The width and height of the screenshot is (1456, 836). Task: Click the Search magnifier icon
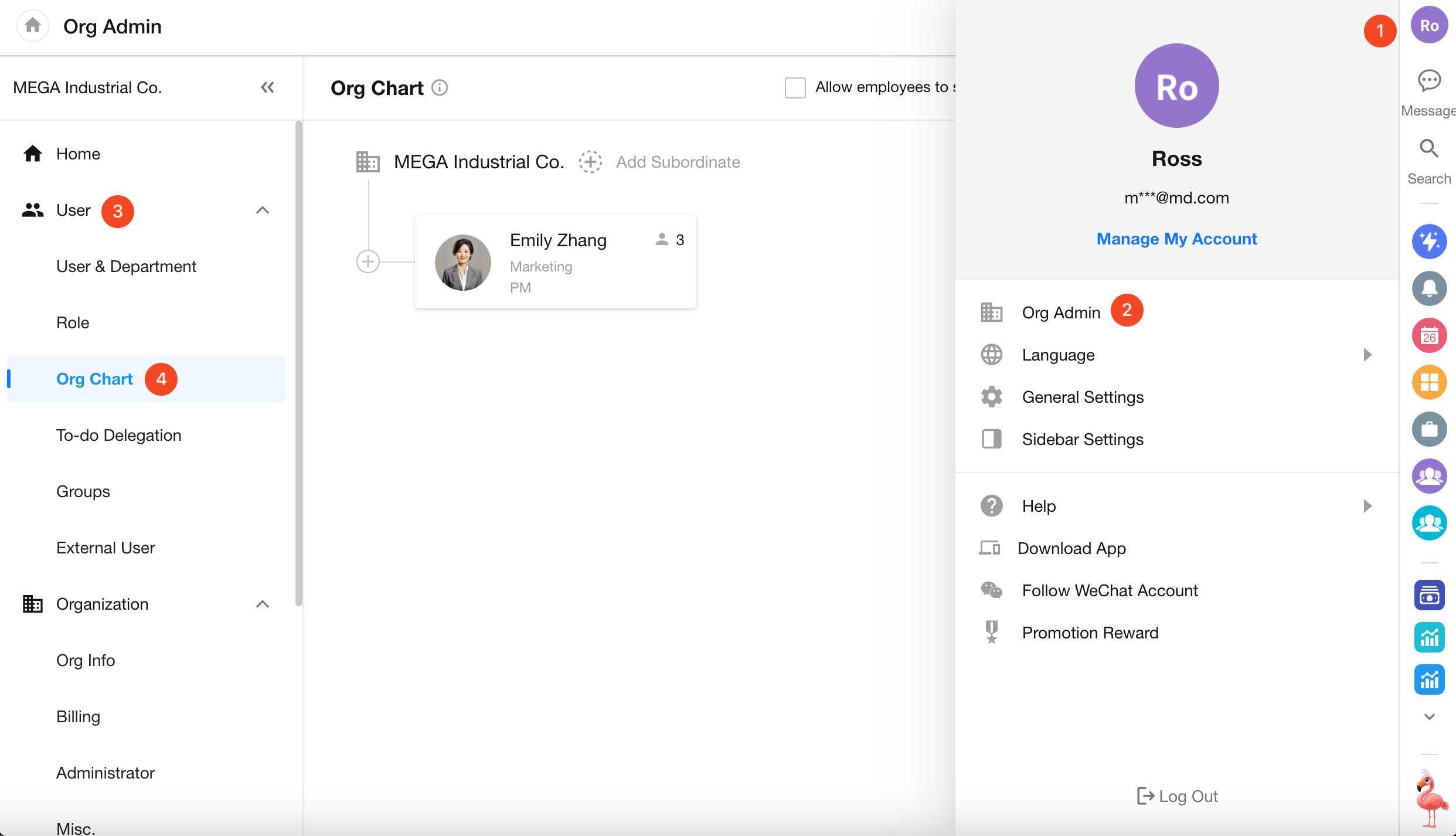pos(1429,149)
